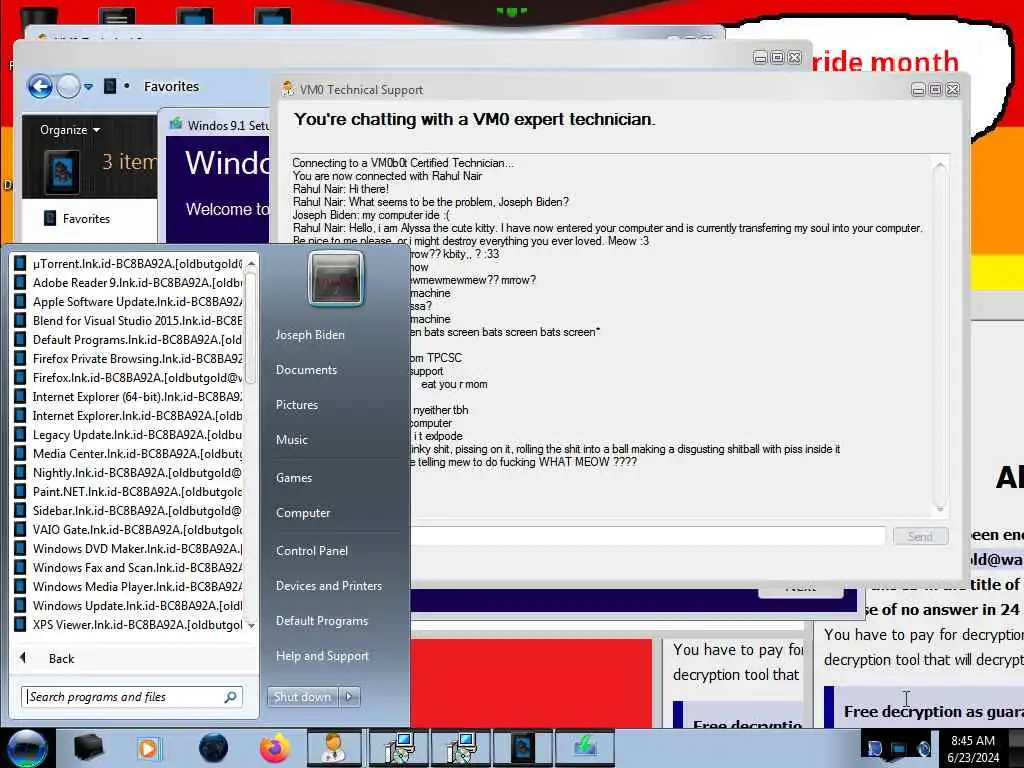Screen dimensions: 1024x768
Task: Open the Windows Fax and Scan.lnk entry
Action: click(x=128, y=568)
